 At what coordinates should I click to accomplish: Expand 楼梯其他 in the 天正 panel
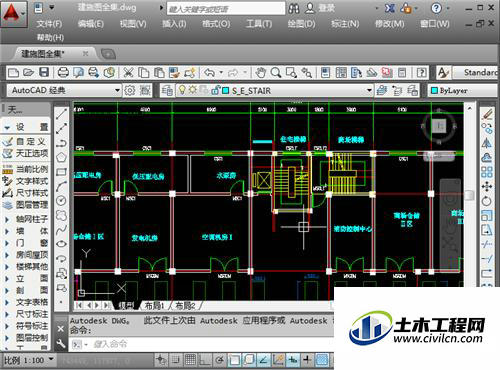(x=7, y=267)
